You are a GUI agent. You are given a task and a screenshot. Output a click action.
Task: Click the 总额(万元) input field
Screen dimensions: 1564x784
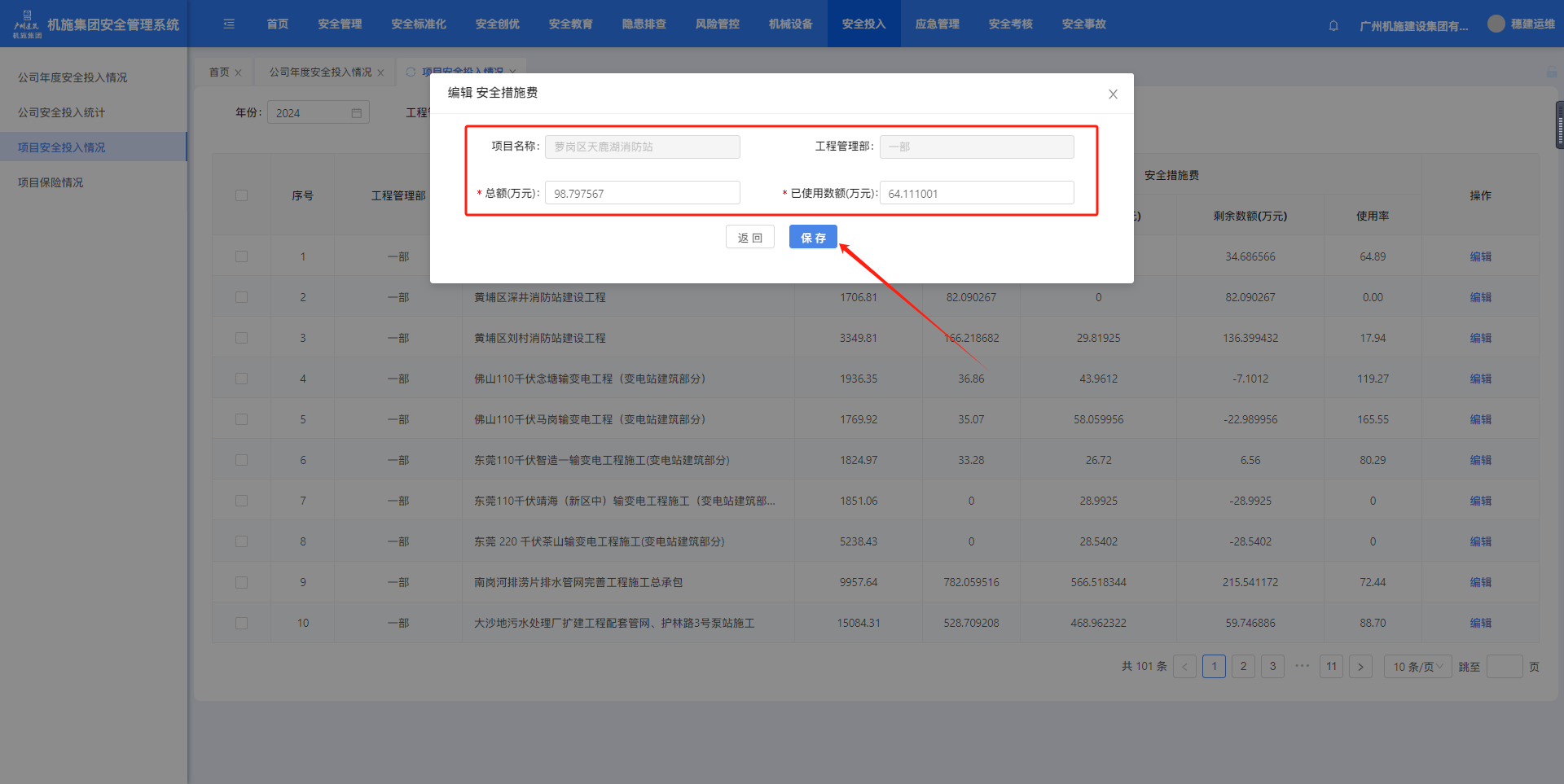tap(642, 193)
